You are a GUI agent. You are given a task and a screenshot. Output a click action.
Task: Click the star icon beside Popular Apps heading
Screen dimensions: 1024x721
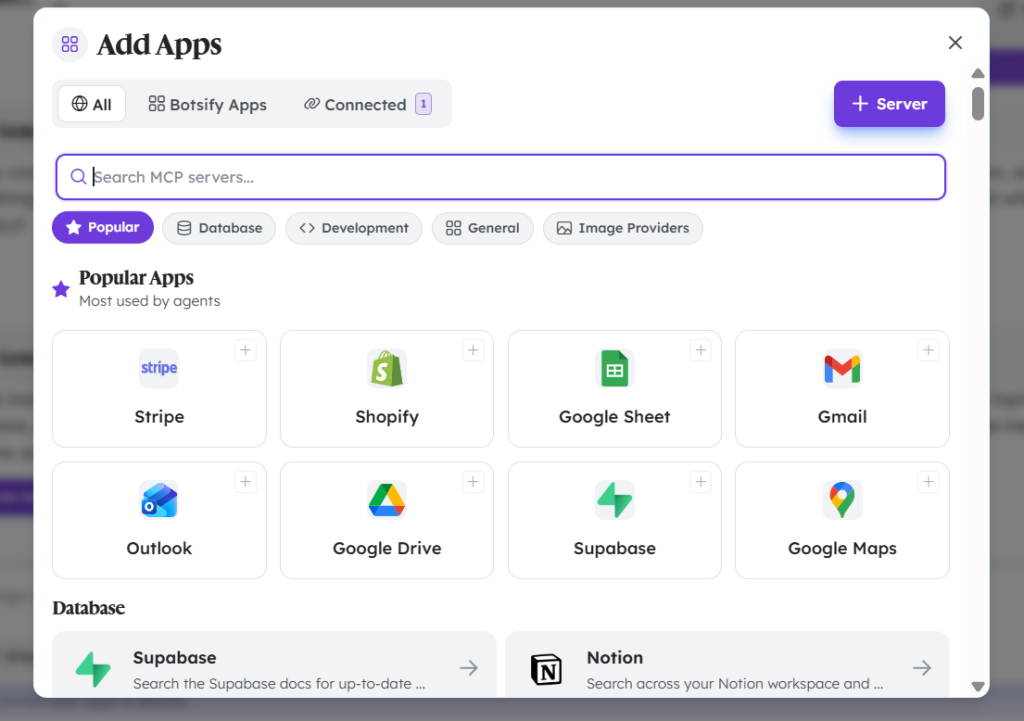[x=61, y=289]
